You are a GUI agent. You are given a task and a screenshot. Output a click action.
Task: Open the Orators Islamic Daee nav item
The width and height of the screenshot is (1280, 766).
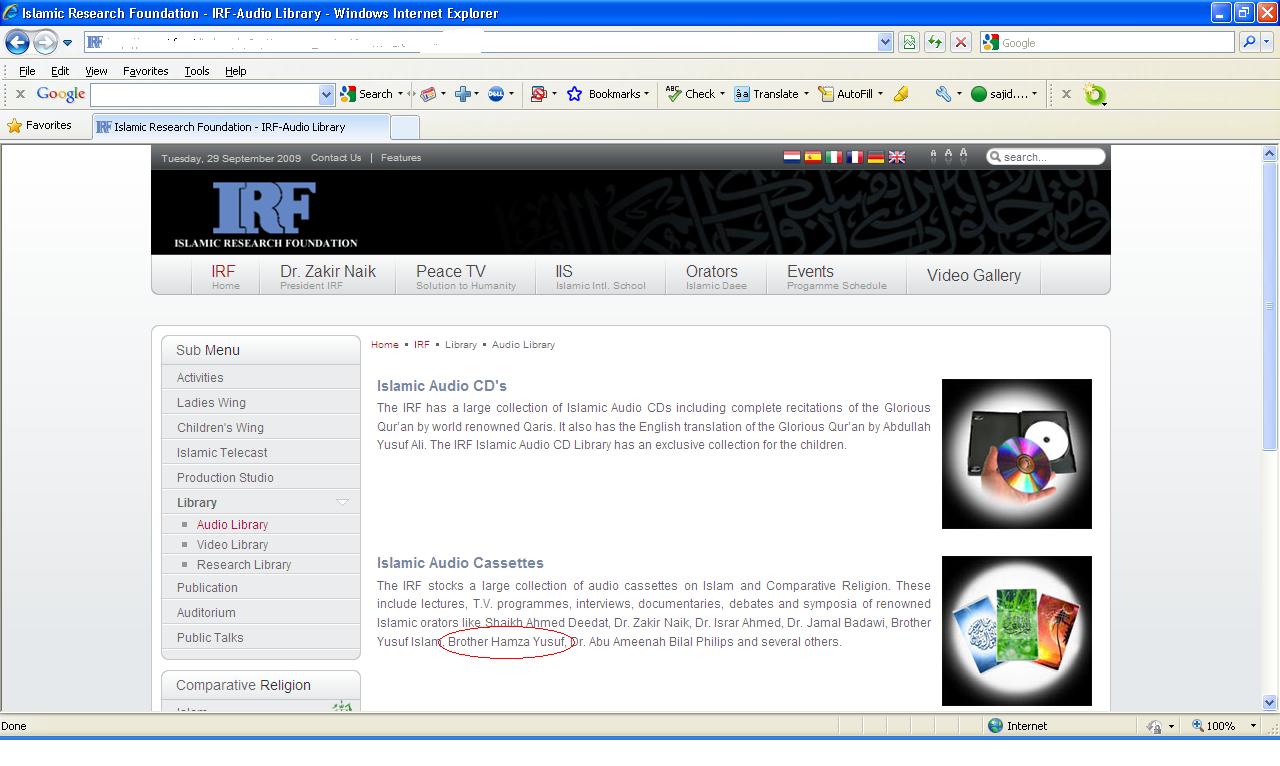(x=716, y=276)
